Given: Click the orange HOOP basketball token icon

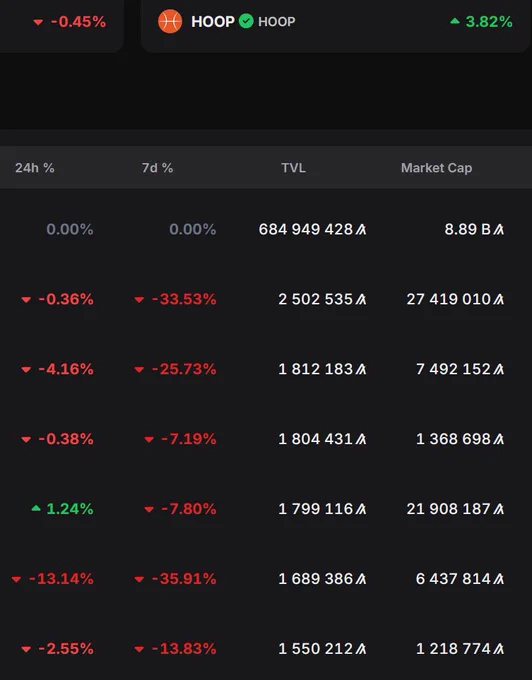Looking at the screenshot, I should 170,21.
